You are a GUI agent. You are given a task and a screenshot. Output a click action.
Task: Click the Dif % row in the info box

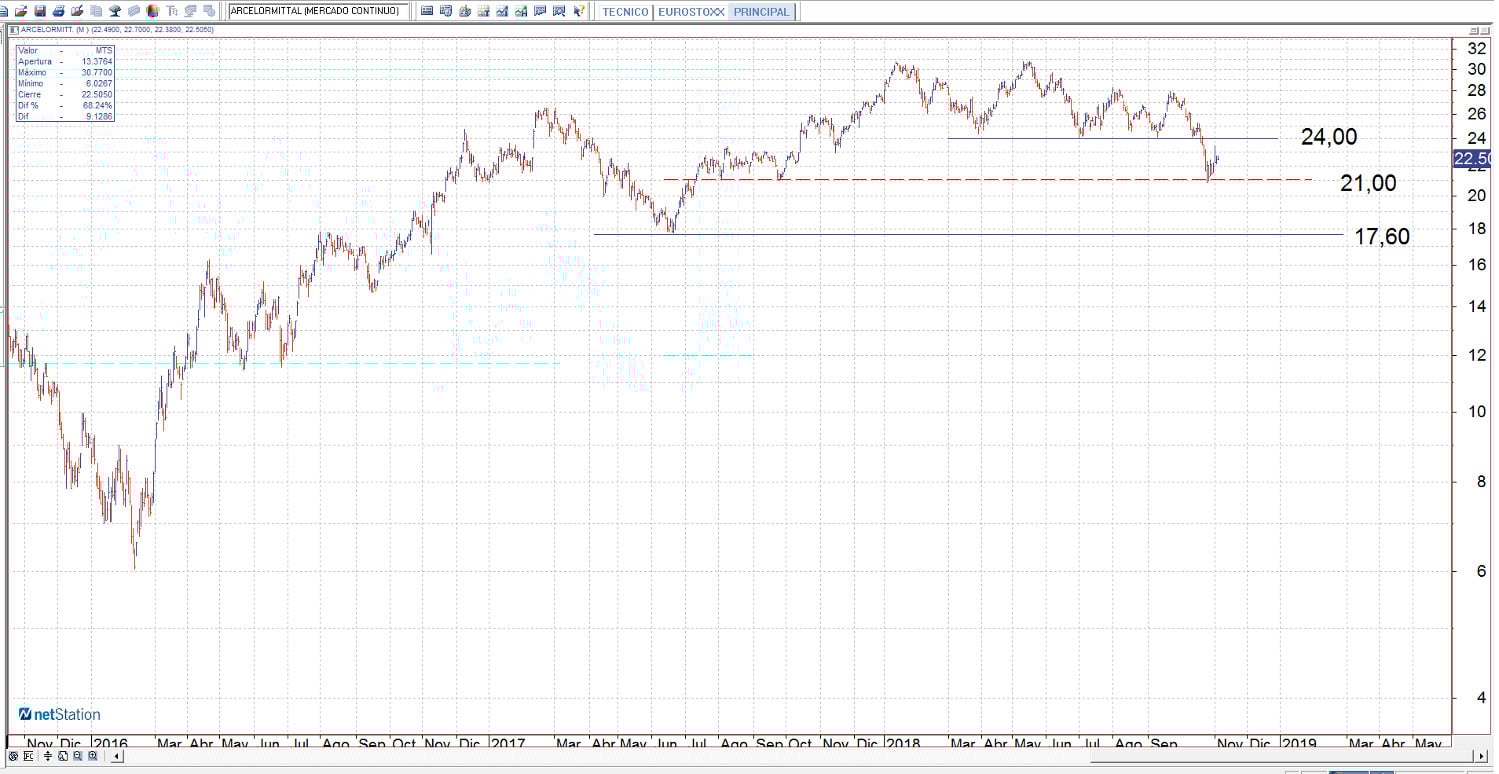pyautogui.click(x=65, y=105)
